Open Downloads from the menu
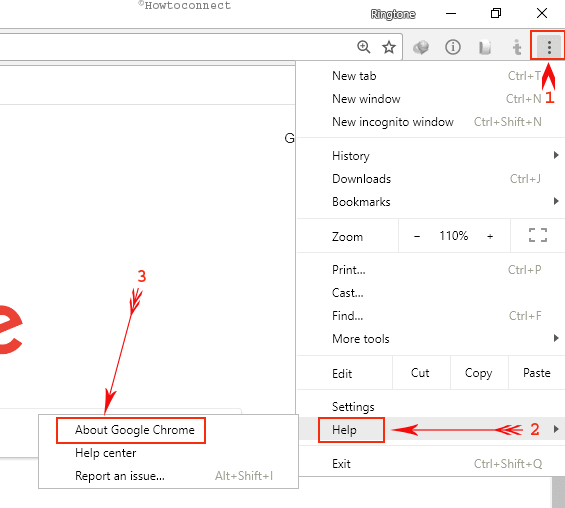Screen dimensions: 565x508 431,179
